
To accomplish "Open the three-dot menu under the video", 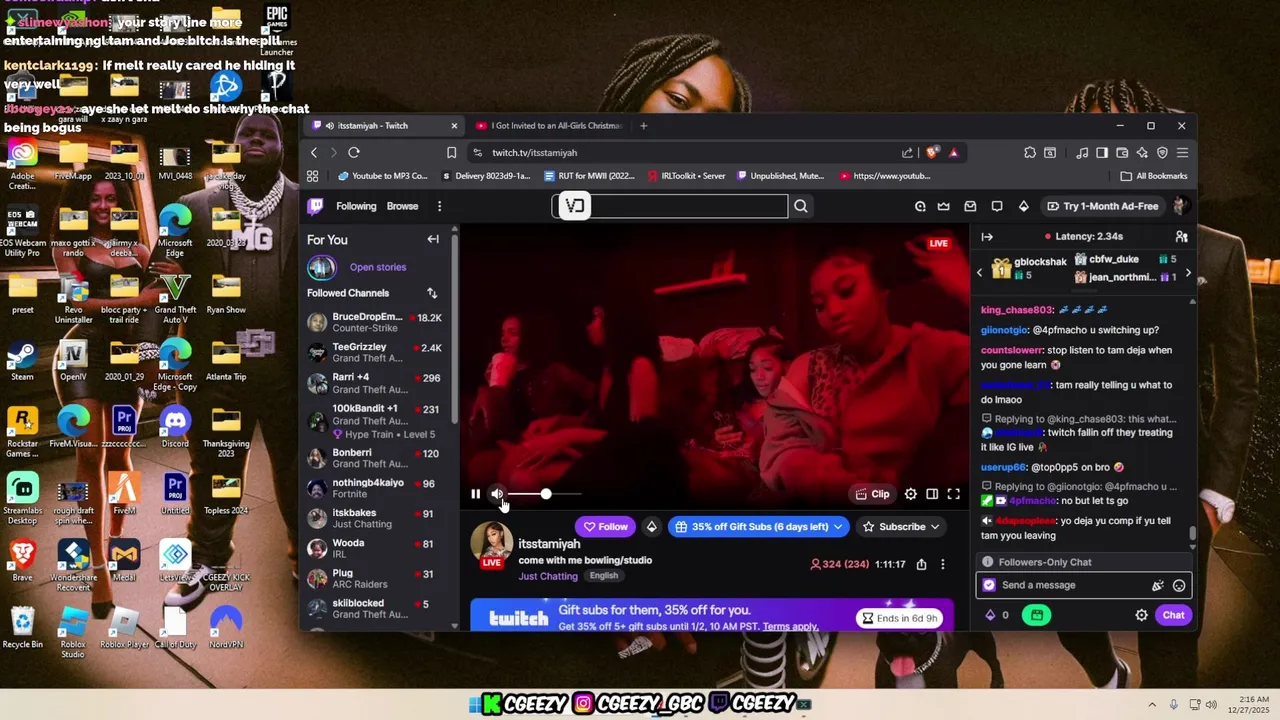I will pyautogui.click(x=943, y=565).
